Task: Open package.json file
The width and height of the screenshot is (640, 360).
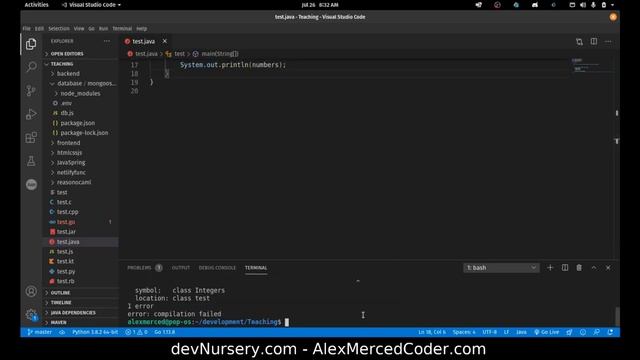Action: tap(81, 123)
